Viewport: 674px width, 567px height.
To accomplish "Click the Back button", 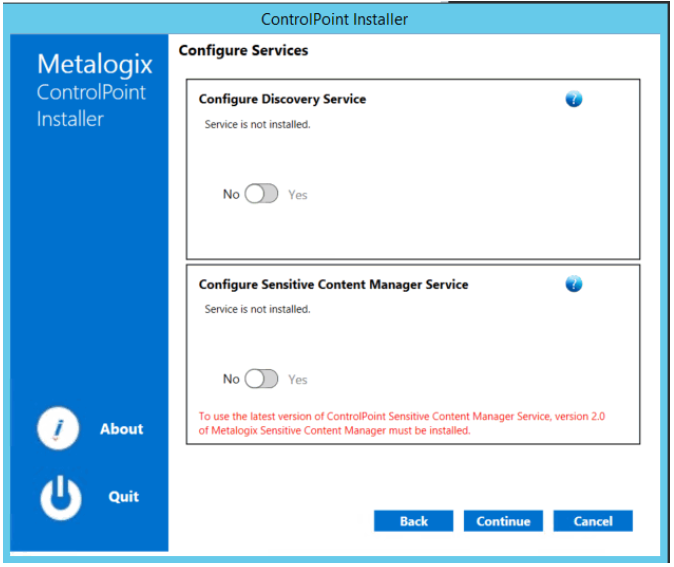I will 414,521.
